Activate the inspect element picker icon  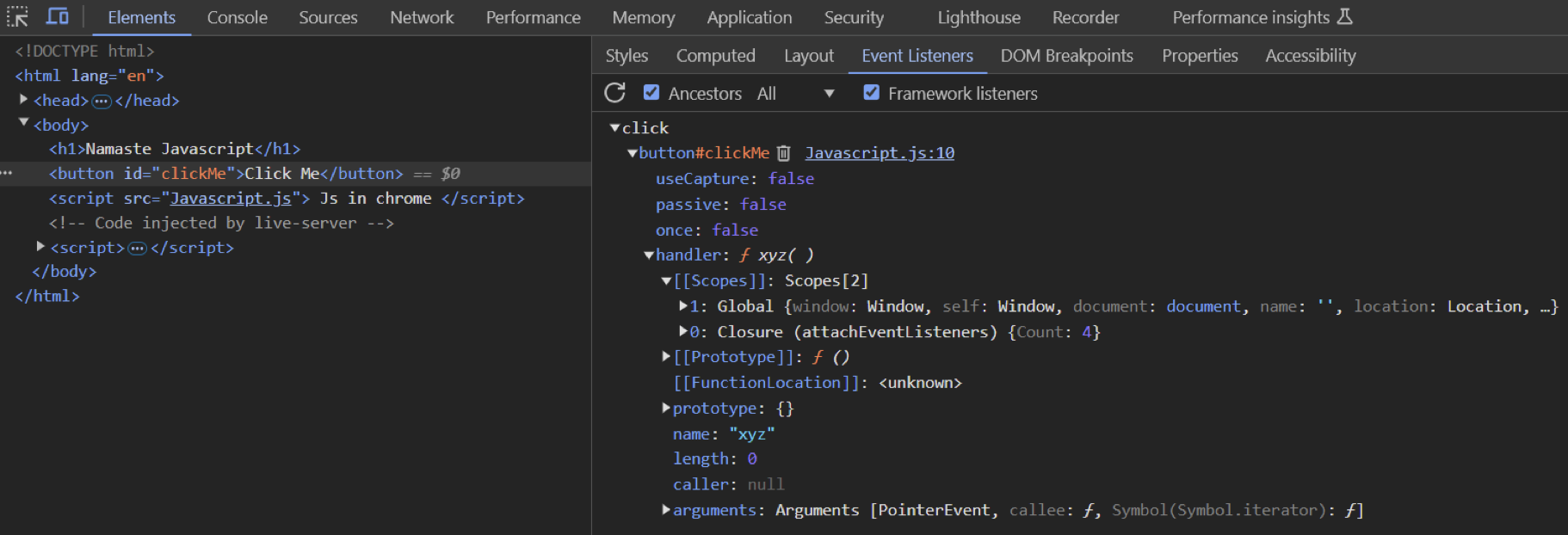17,16
